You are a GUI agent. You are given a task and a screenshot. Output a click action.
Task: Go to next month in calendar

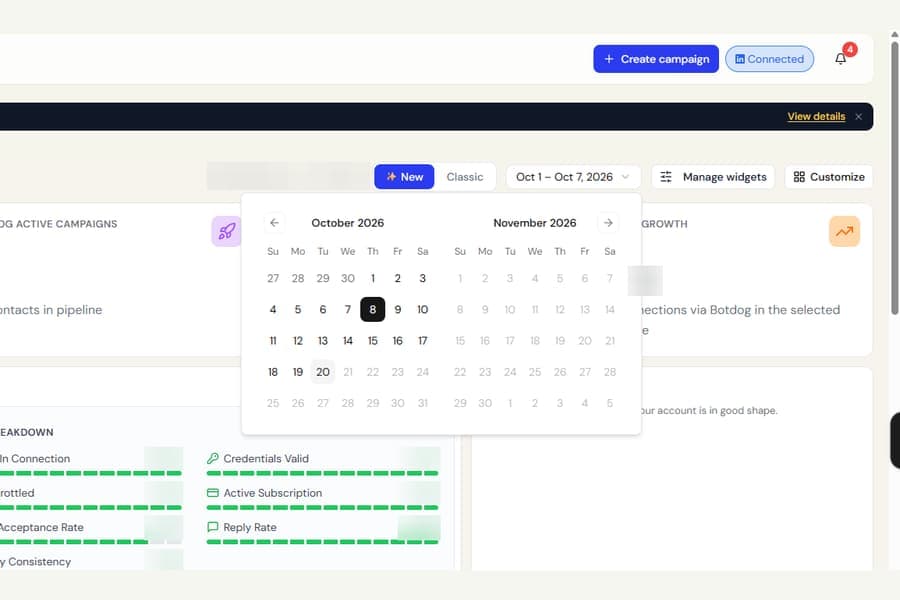(608, 223)
